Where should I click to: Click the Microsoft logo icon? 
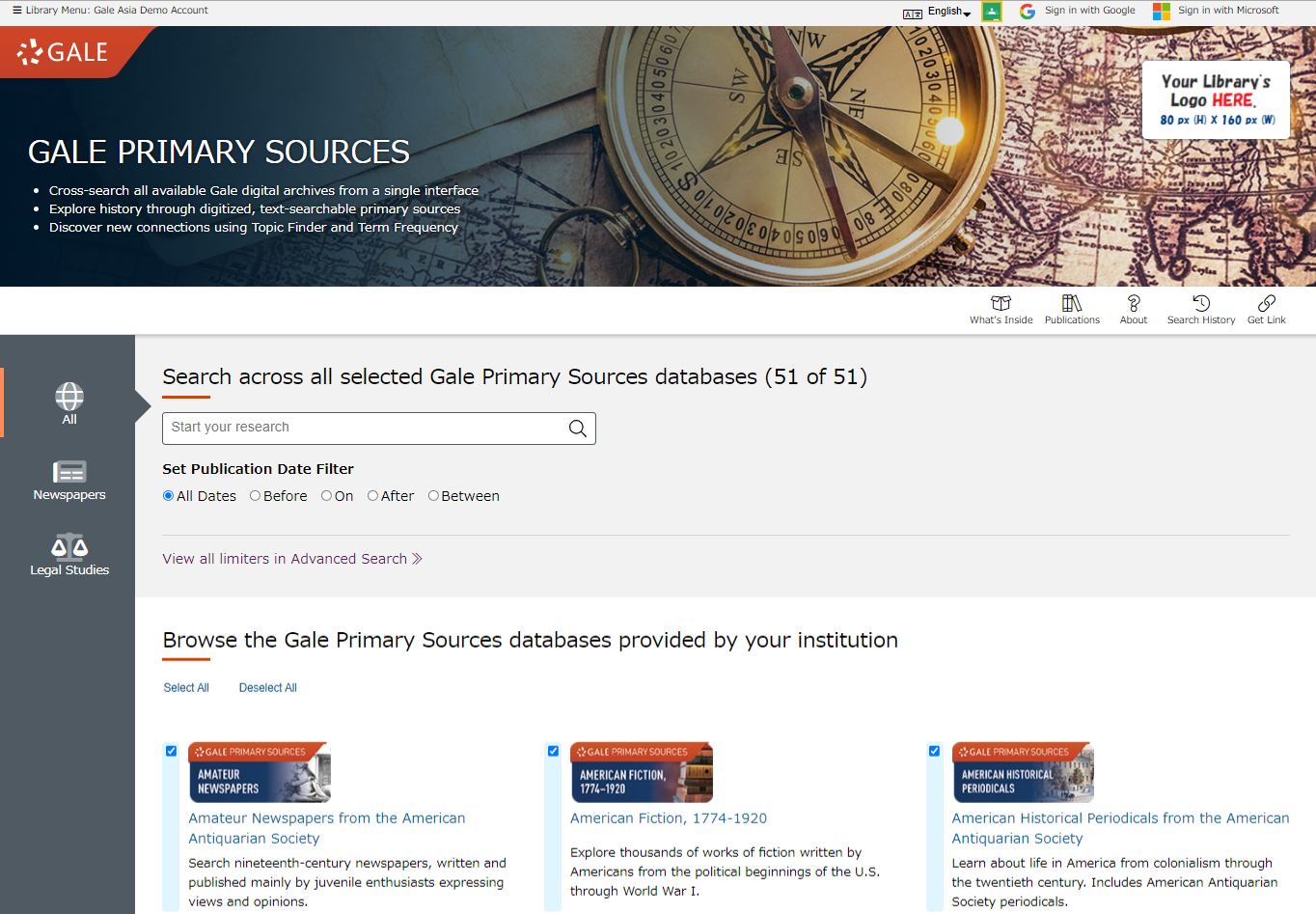pyautogui.click(x=1162, y=12)
